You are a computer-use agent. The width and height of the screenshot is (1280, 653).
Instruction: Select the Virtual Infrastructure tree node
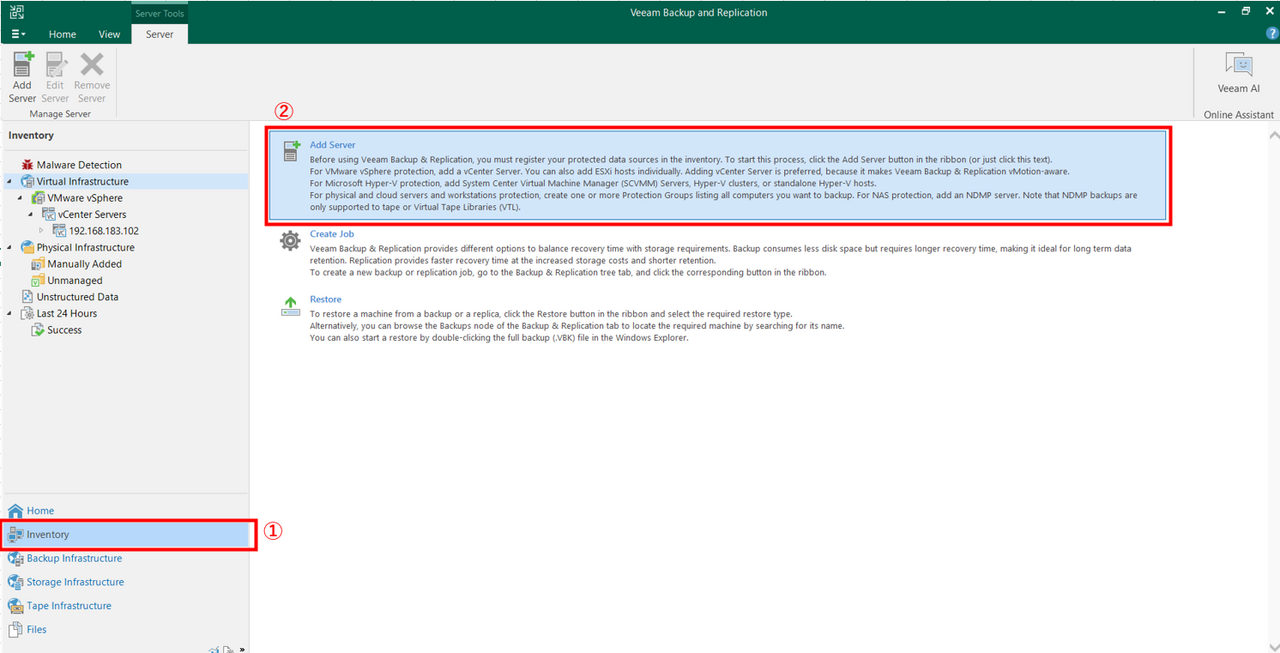[82, 181]
